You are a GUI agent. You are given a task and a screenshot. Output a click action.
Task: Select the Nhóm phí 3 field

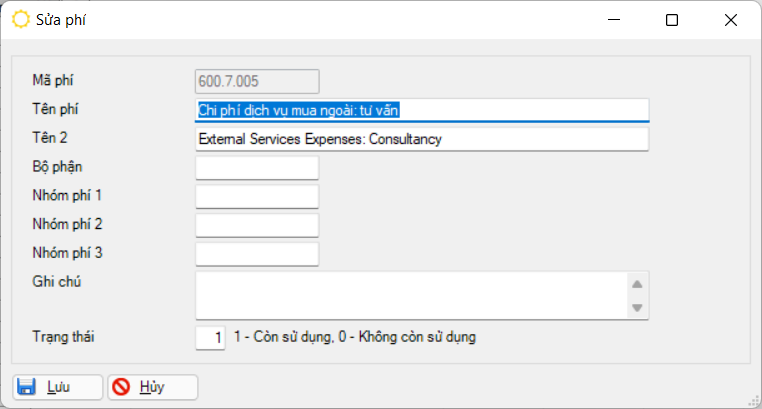pos(256,254)
